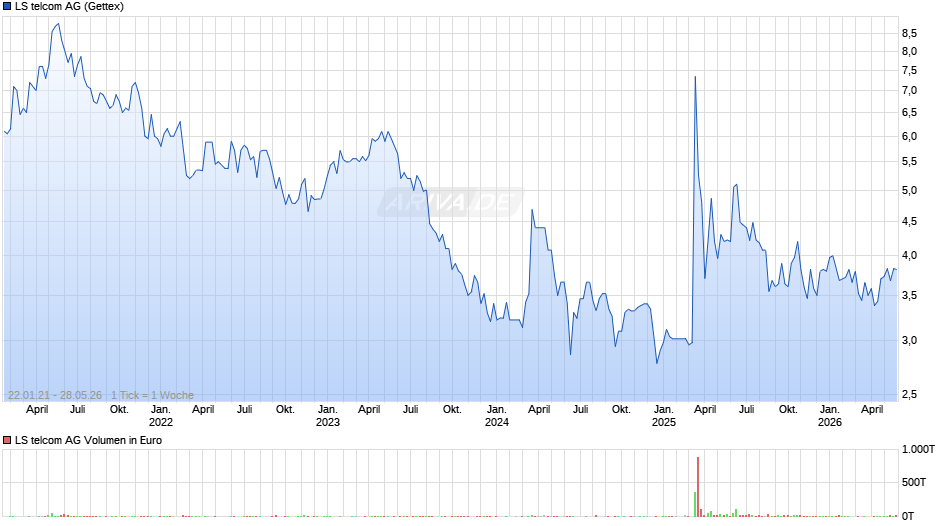Click the 2,5 price axis label

[909, 395]
